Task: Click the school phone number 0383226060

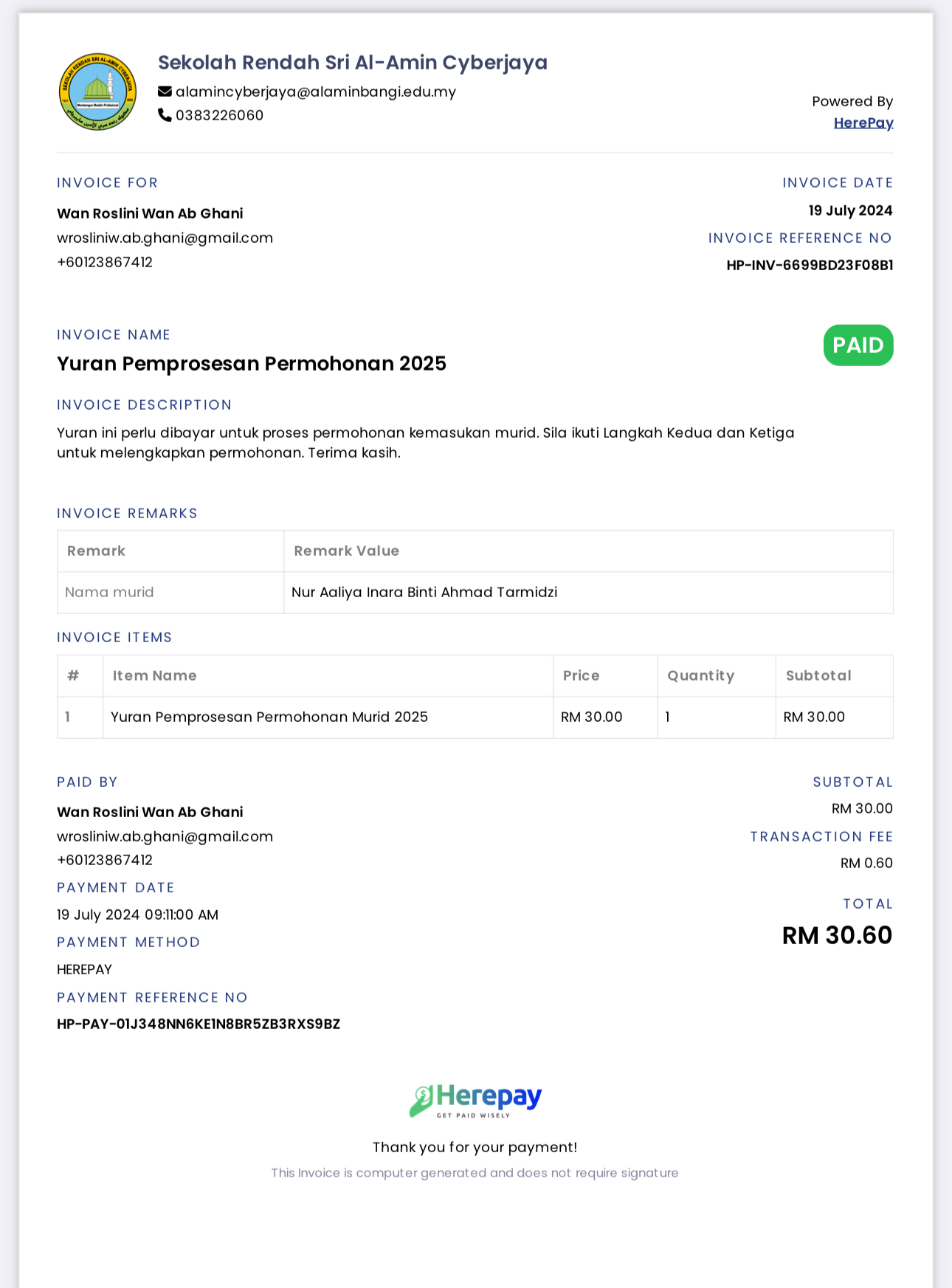Action: [219, 115]
